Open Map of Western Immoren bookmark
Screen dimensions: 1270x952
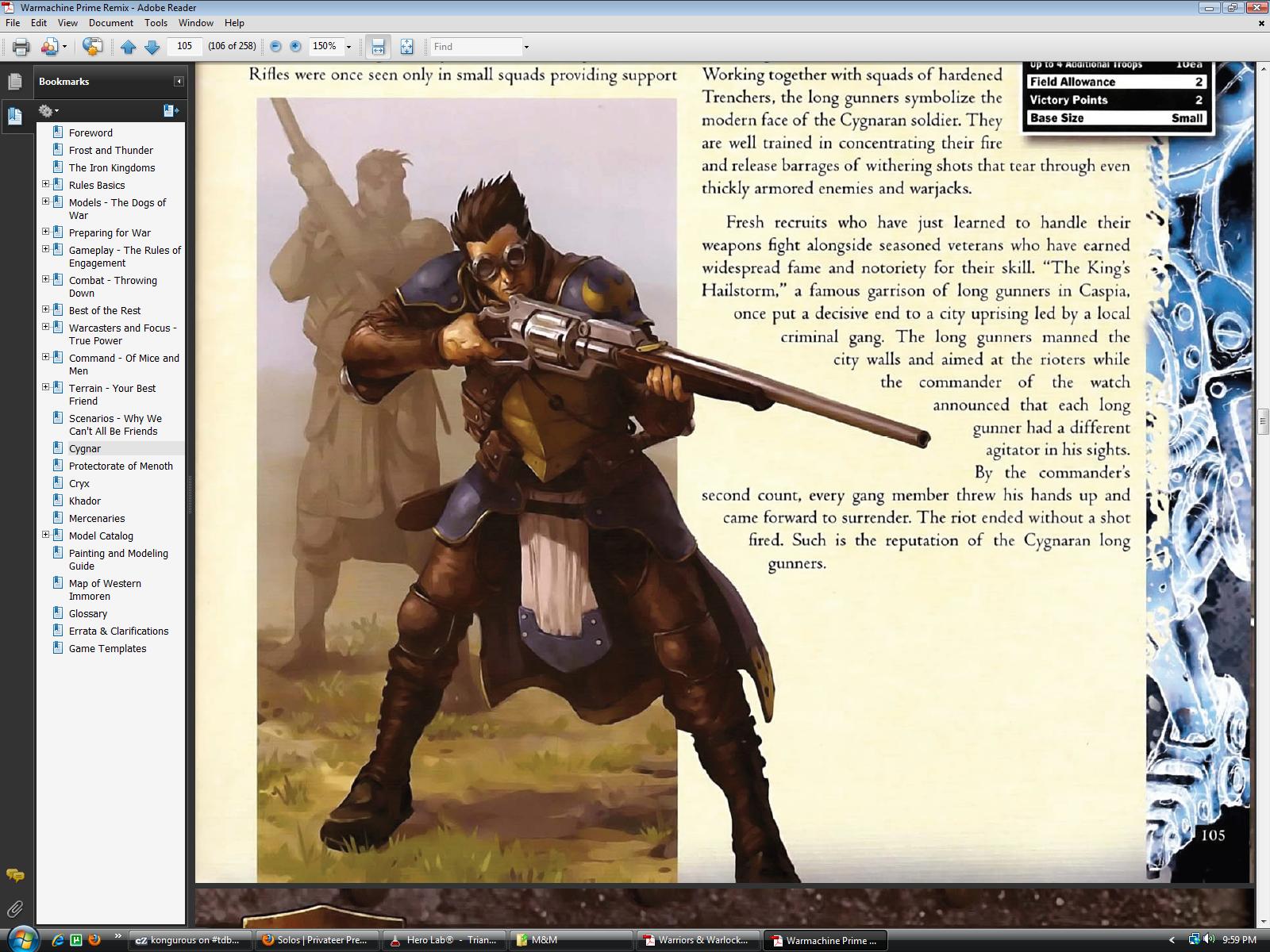105,590
